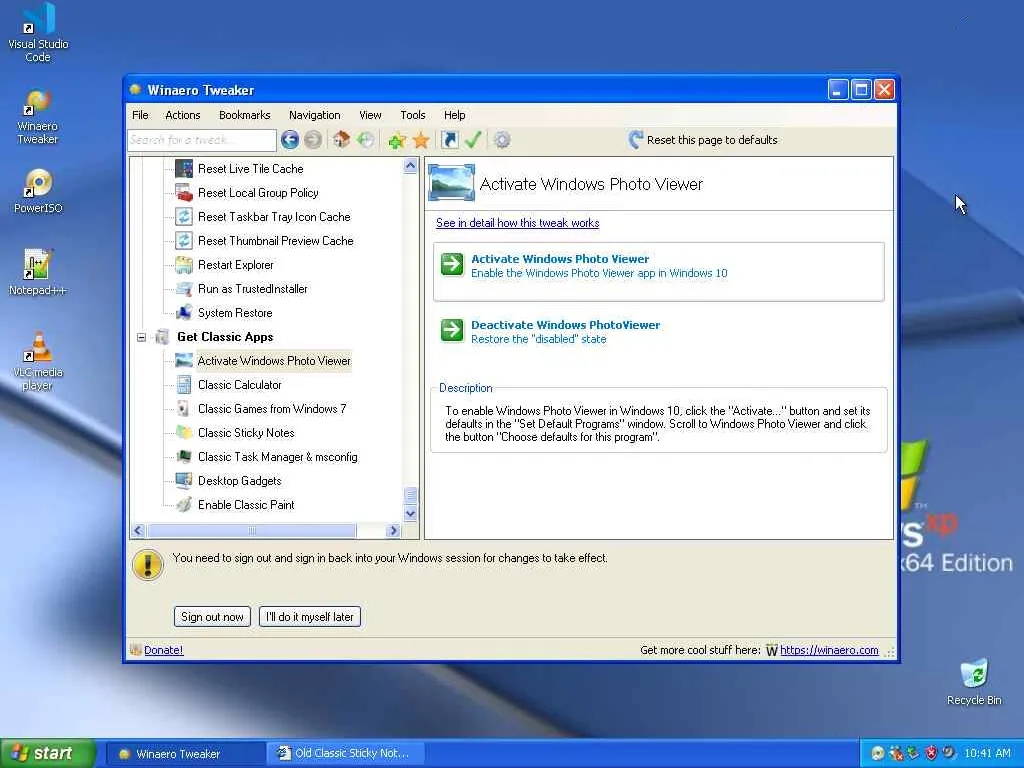Select Reset Live Tile Cache in tree
Image resolution: width=1024 pixels, height=768 pixels.
click(251, 168)
